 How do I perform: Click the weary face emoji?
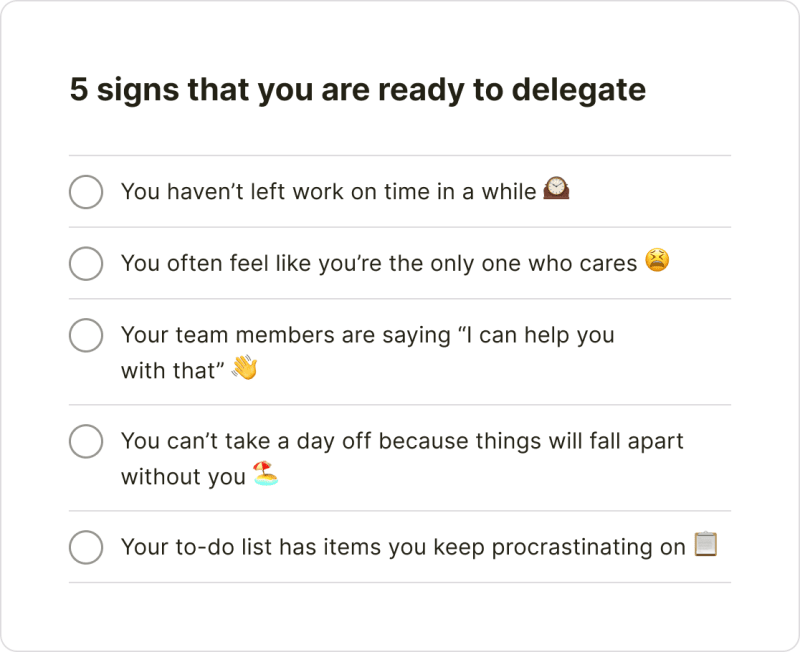pos(658,263)
